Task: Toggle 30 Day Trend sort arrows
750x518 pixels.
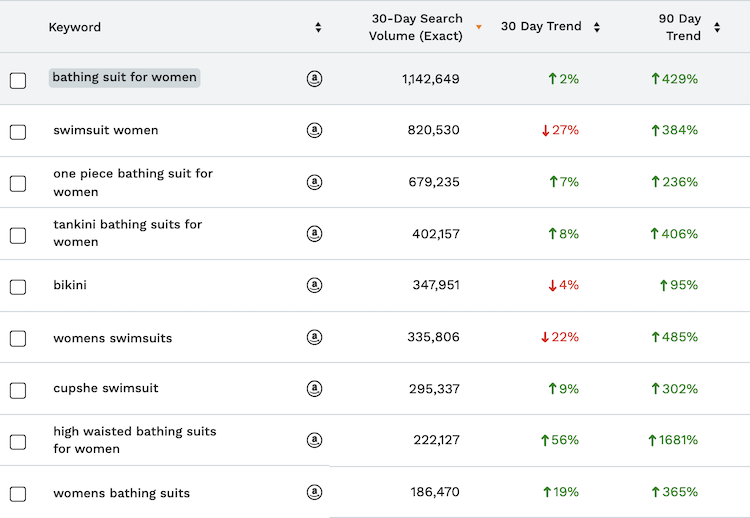Action: (x=597, y=27)
